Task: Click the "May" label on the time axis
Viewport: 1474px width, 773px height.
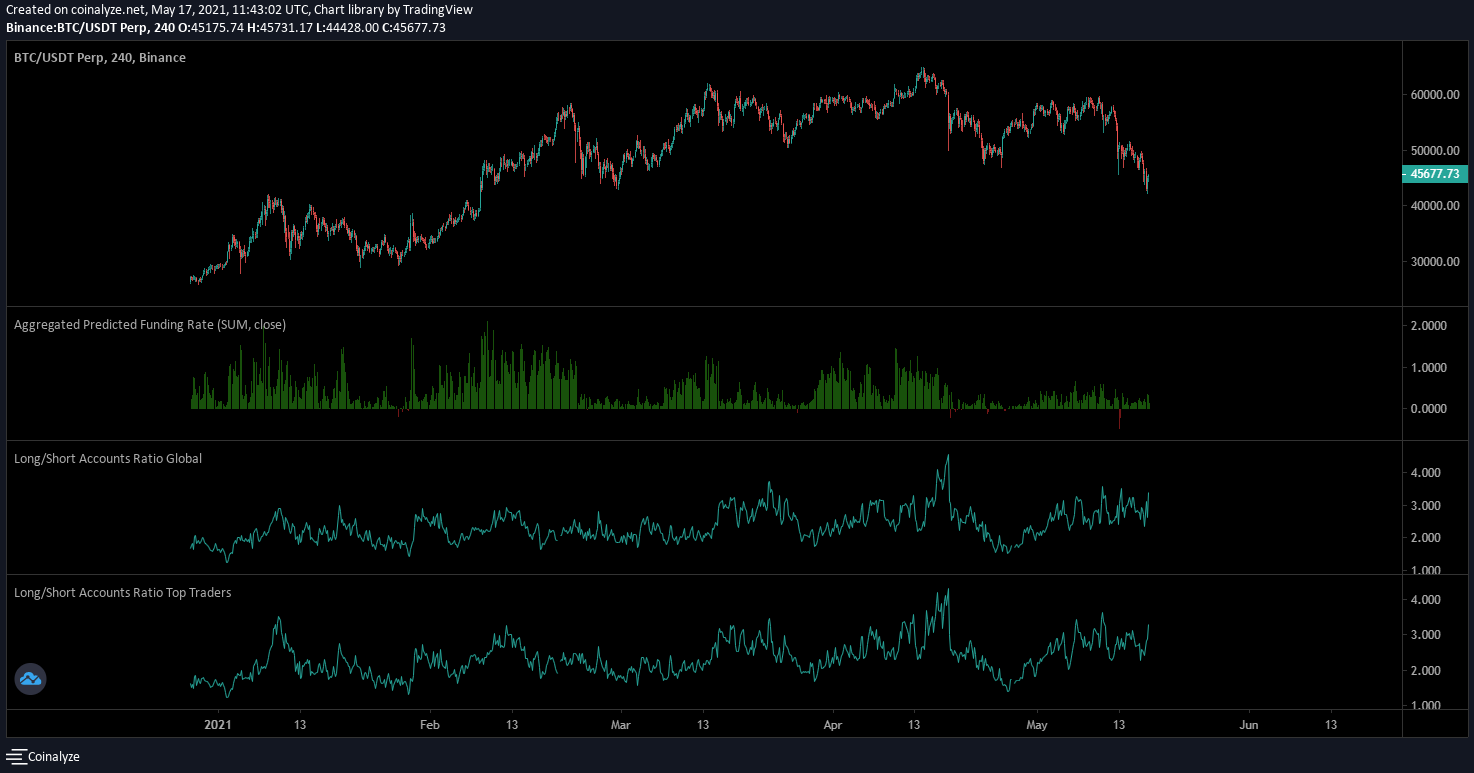Action: coord(1037,725)
